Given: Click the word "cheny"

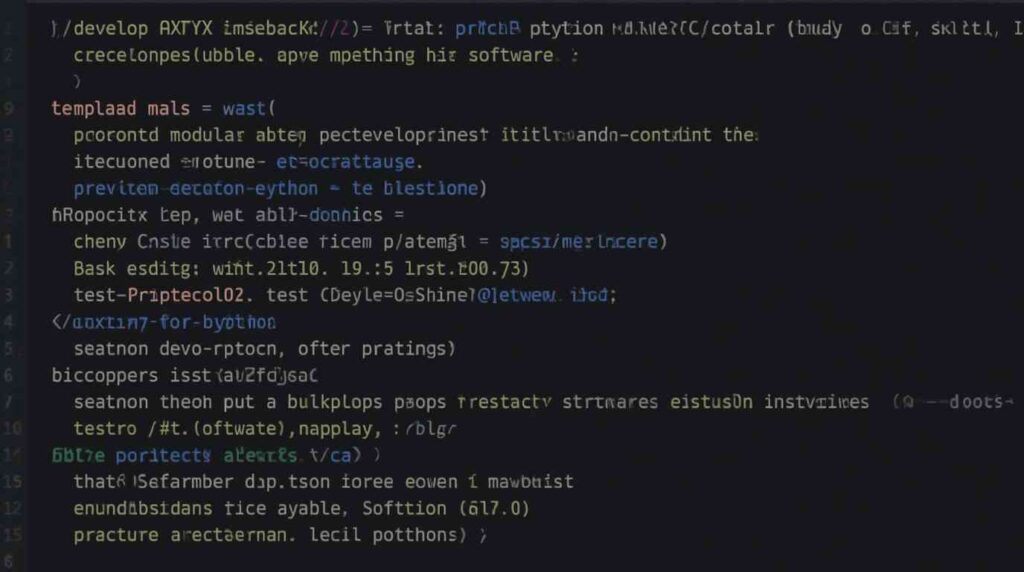Looking at the screenshot, I should pyautogui.click(x=100, y=241).
